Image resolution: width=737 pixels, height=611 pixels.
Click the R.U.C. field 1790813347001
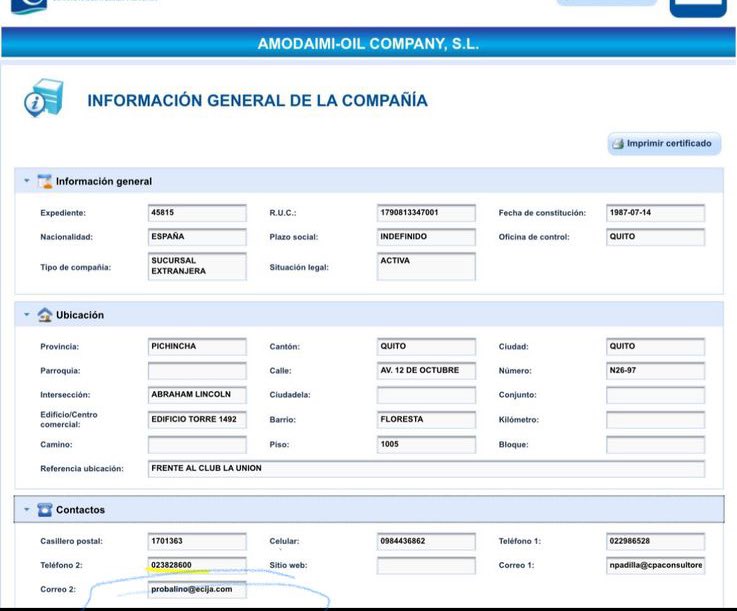pyautogui.click(x=426, y=213)
